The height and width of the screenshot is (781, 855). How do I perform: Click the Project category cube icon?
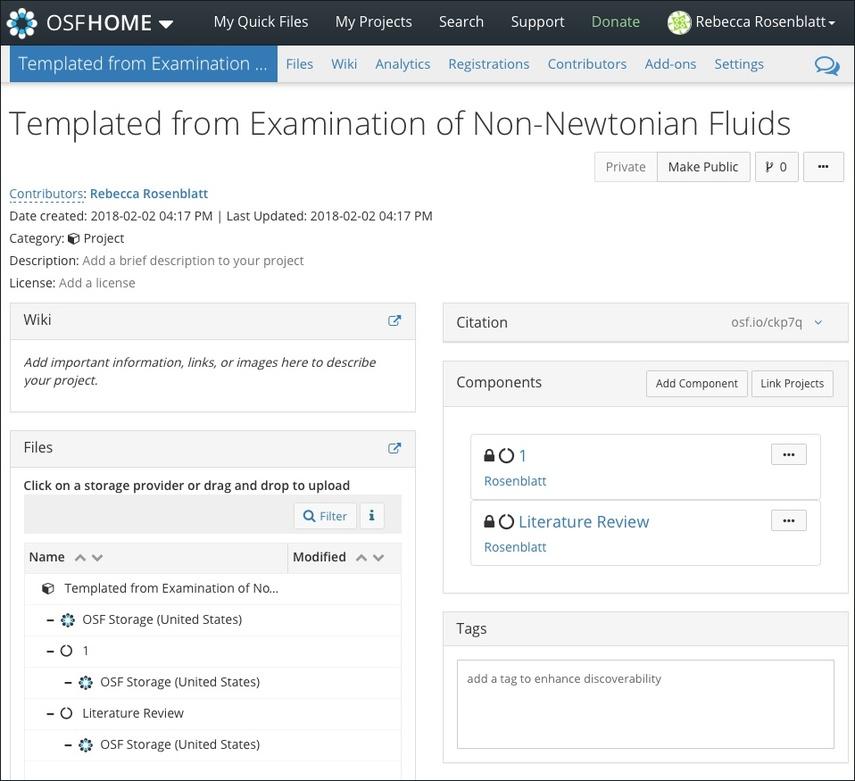(x=74, y=239)
